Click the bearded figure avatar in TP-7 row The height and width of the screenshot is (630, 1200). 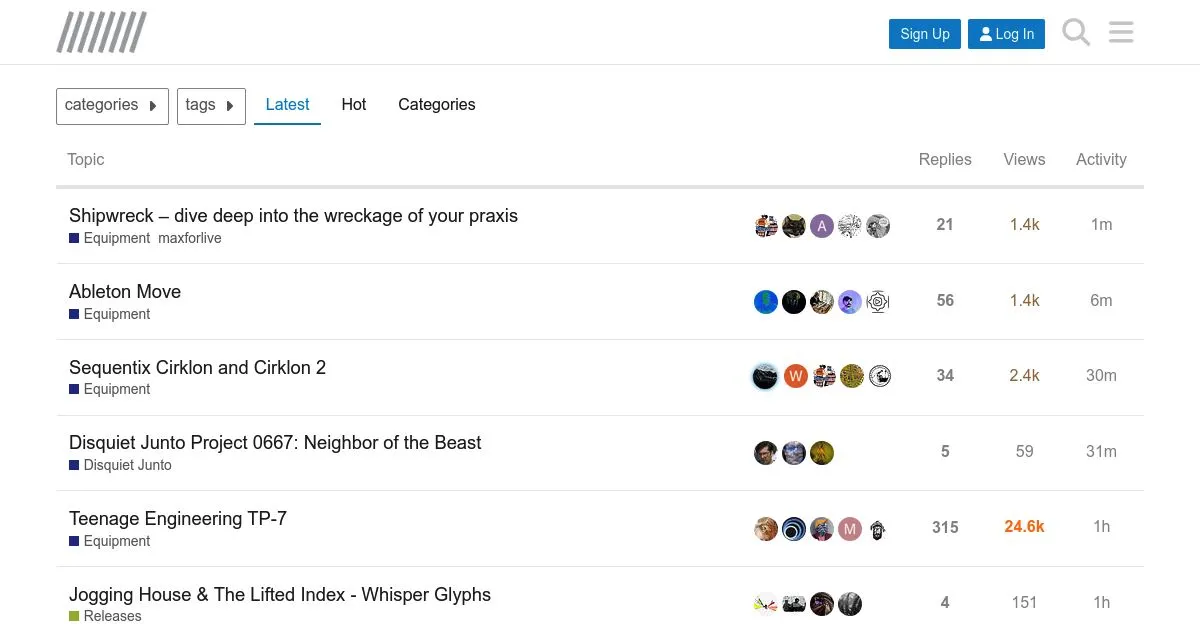(x=878, y=529)
